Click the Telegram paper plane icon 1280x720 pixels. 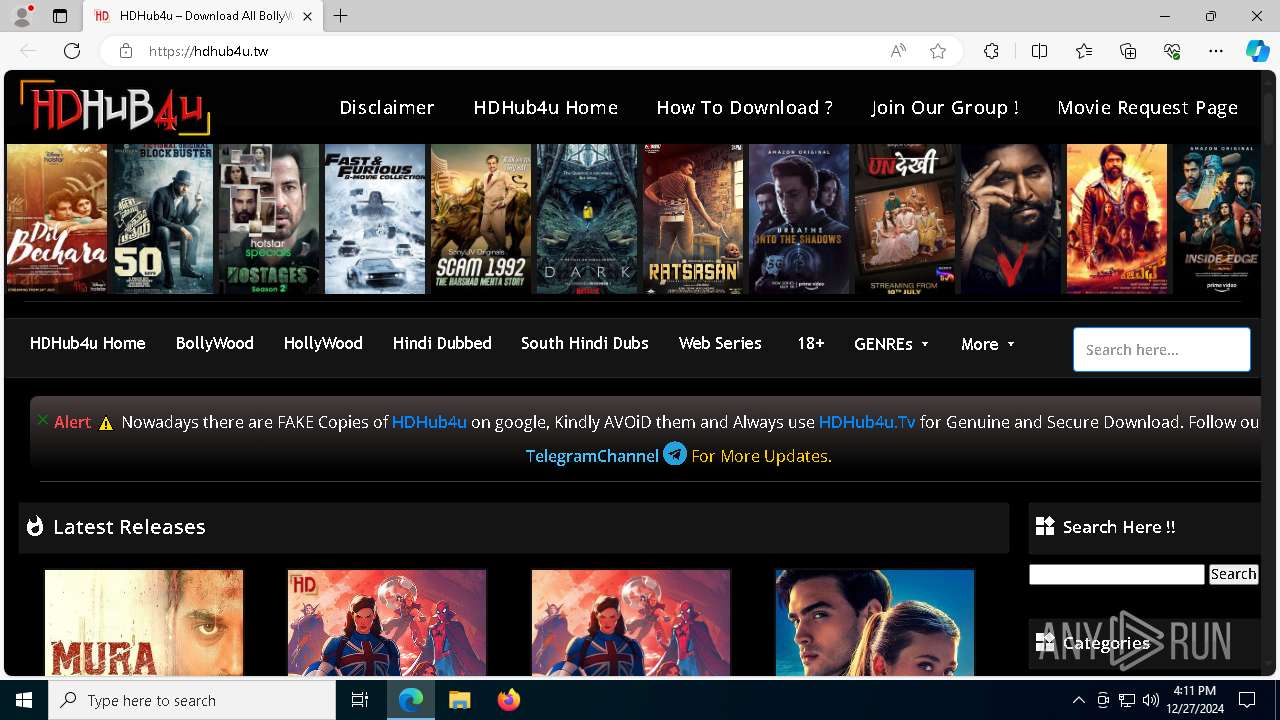pyautogui.click(x=675, y=454)
